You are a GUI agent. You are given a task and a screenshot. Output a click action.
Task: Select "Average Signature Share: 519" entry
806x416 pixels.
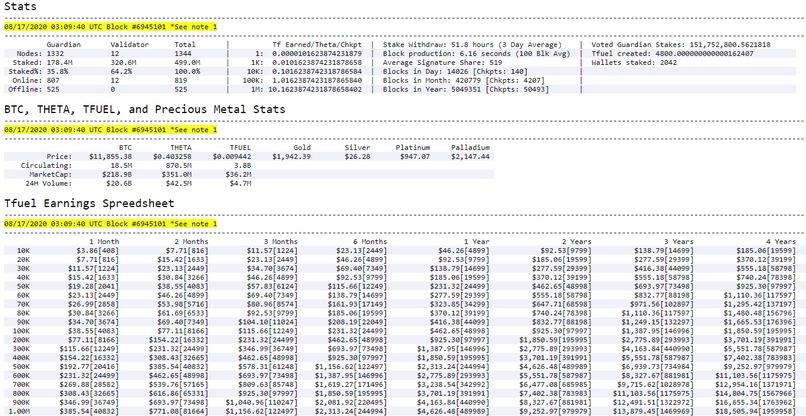pos(443,62)
